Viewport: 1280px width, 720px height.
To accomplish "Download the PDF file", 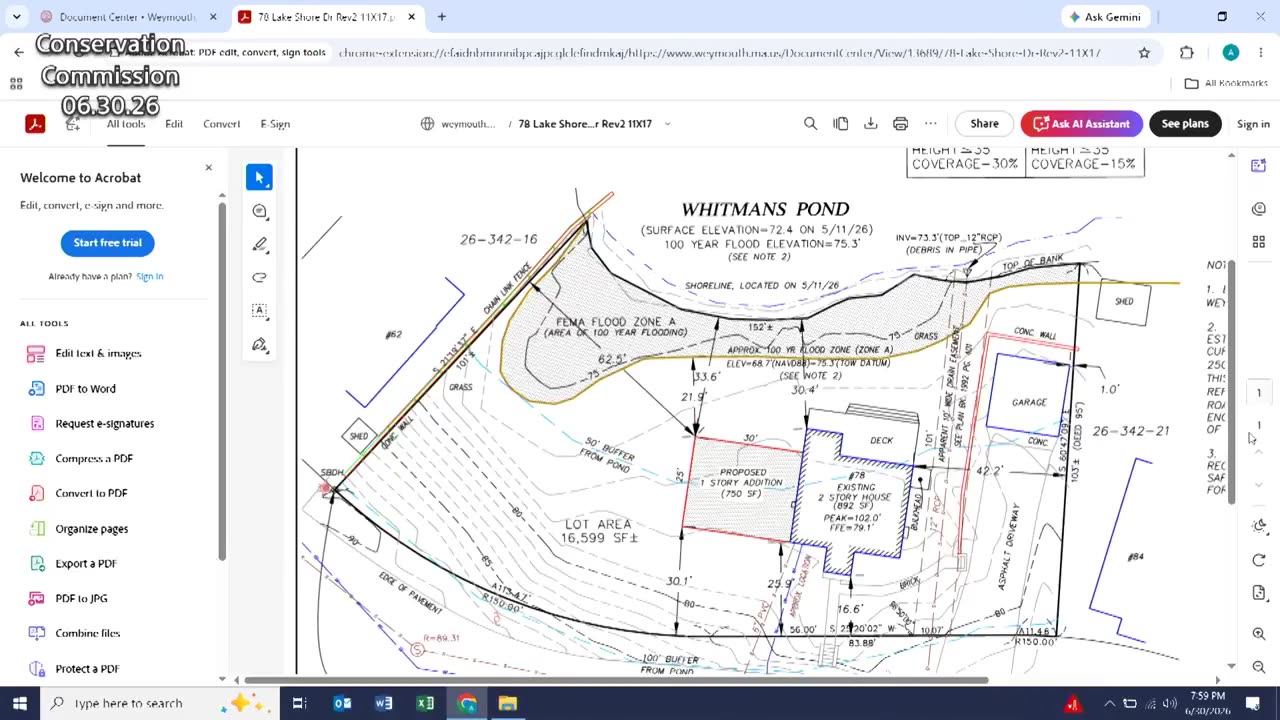I will 871,124.
